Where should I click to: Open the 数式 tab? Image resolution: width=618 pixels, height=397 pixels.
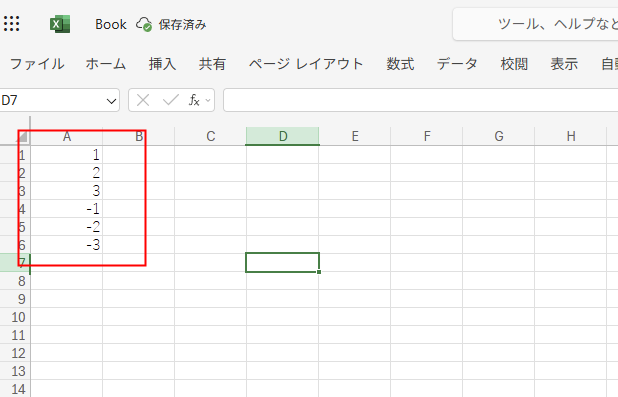[400, 63]
